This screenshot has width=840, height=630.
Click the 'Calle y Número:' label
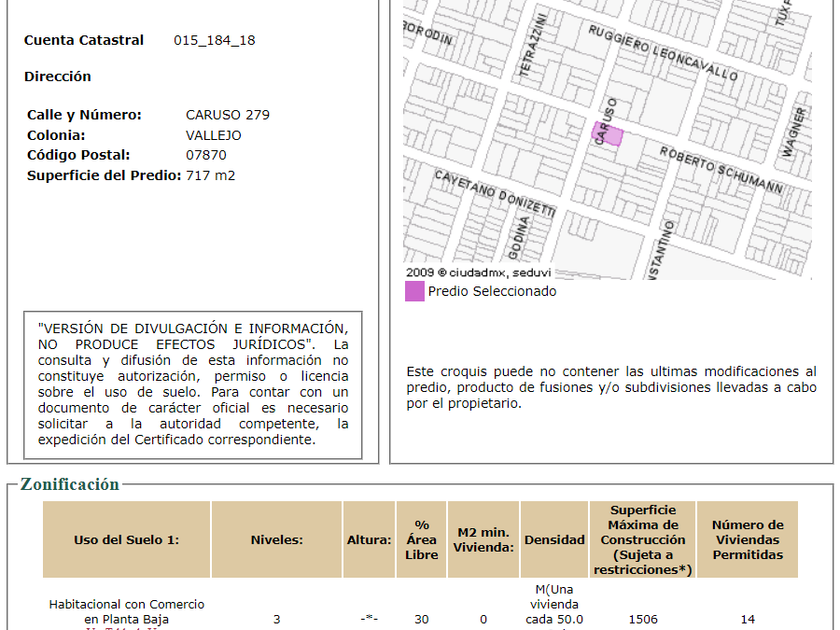[x=84, y=115]
